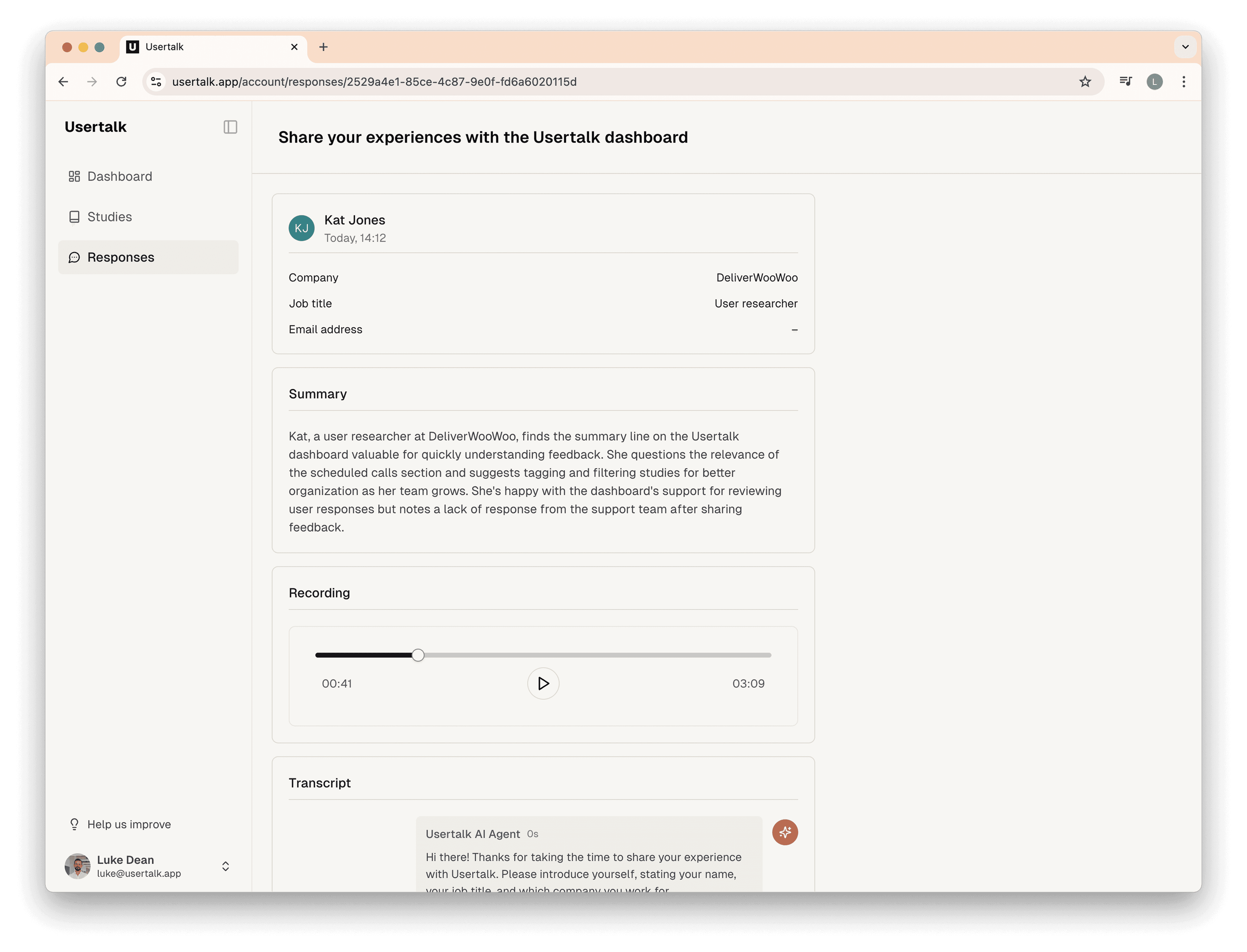Viewport: 1247px width, 952px height.
Task: Click the Today, 14:12 timestamp
Action: [x=355, y=238]
